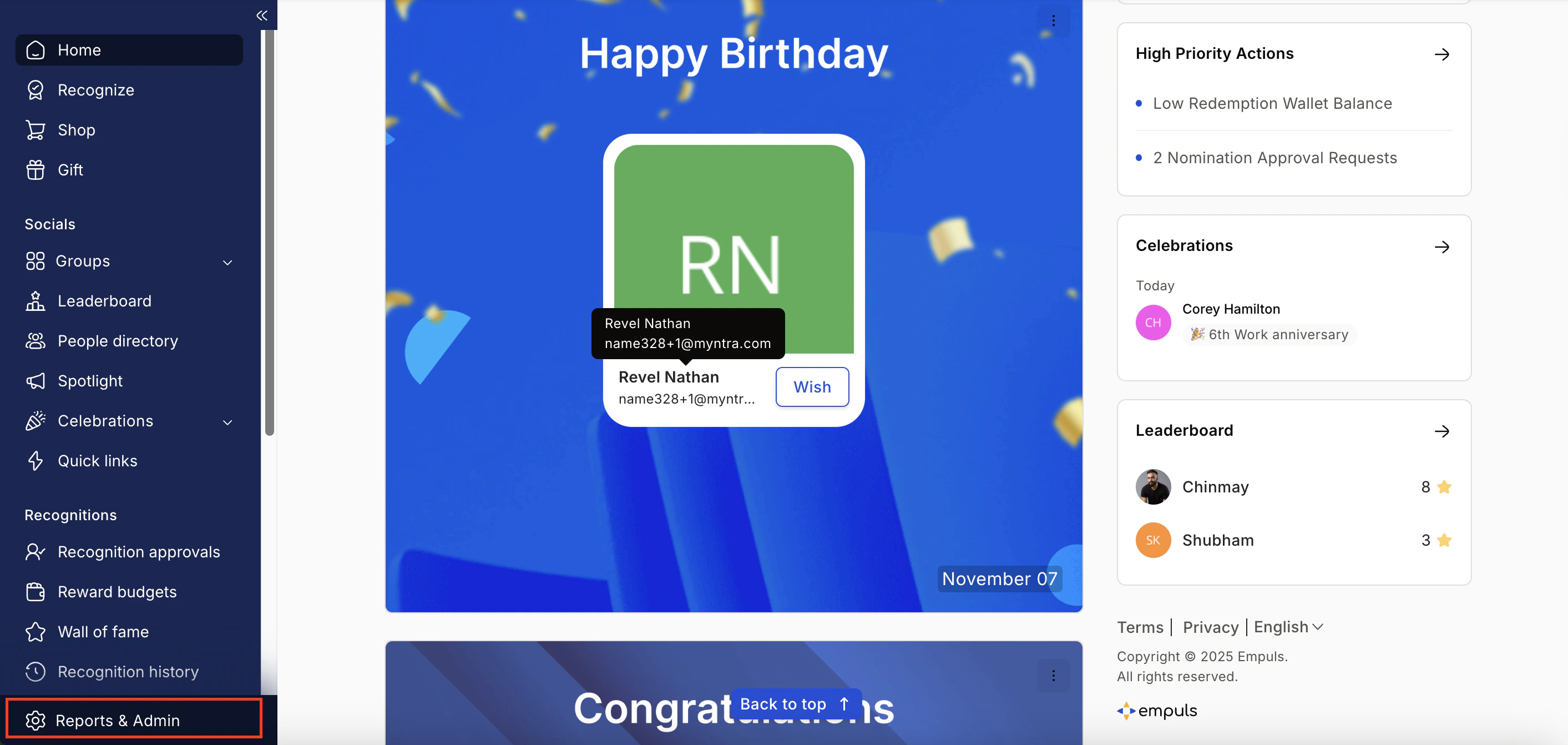Viewport: 1568px width, 745px height.
Task: Click the Reward budgets wallet icon
Action: click(36, 592)
